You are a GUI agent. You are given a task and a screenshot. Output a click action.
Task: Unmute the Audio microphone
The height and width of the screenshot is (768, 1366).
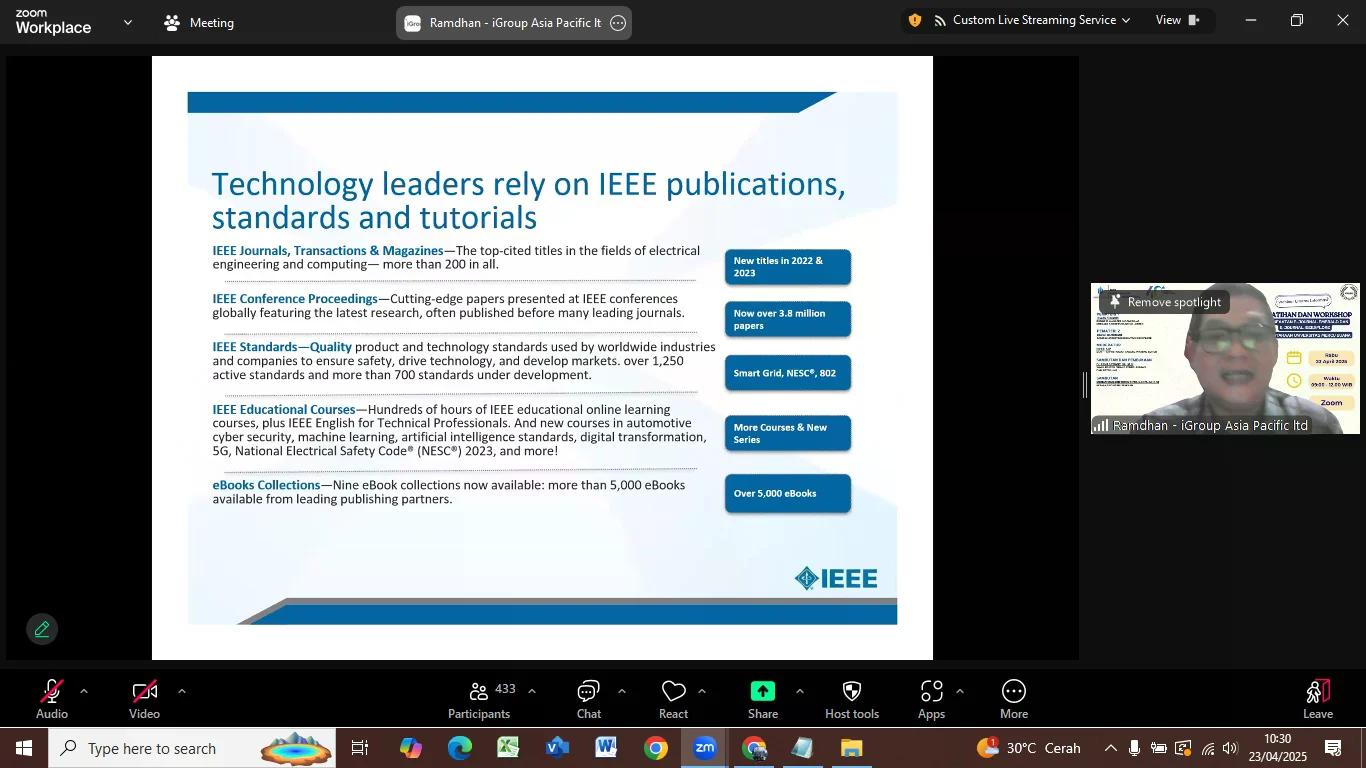(52, 699)
